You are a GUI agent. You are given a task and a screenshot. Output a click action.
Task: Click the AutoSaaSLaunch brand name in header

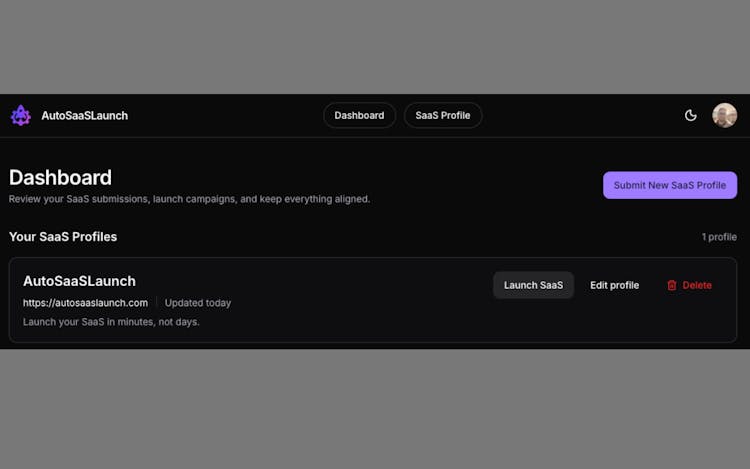tap(84, 116)
